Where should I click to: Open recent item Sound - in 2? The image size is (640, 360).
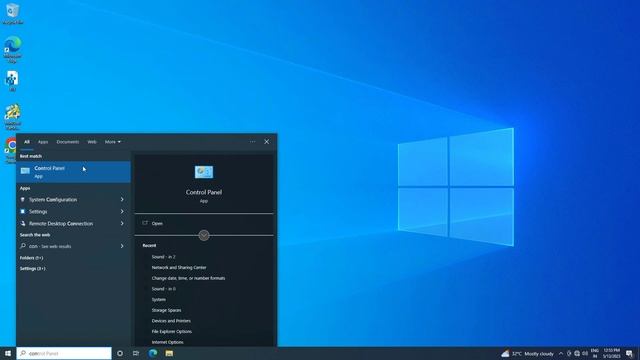[x=163, y=257]
